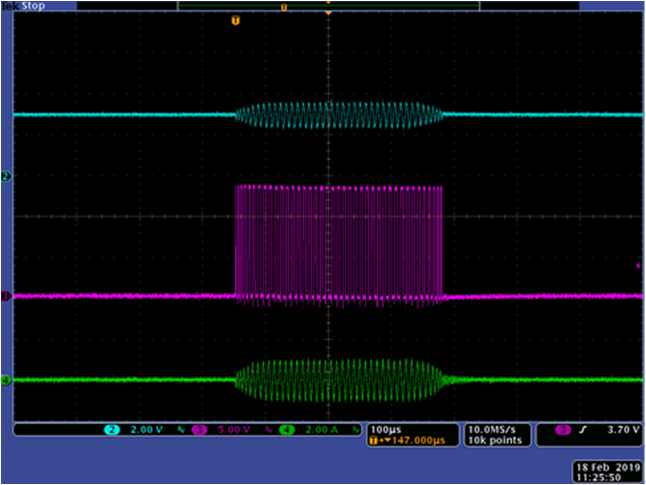This screenshot has width=646, height=485.
Task: Click the orange trigger position marker at top
Action: point(236,20)
